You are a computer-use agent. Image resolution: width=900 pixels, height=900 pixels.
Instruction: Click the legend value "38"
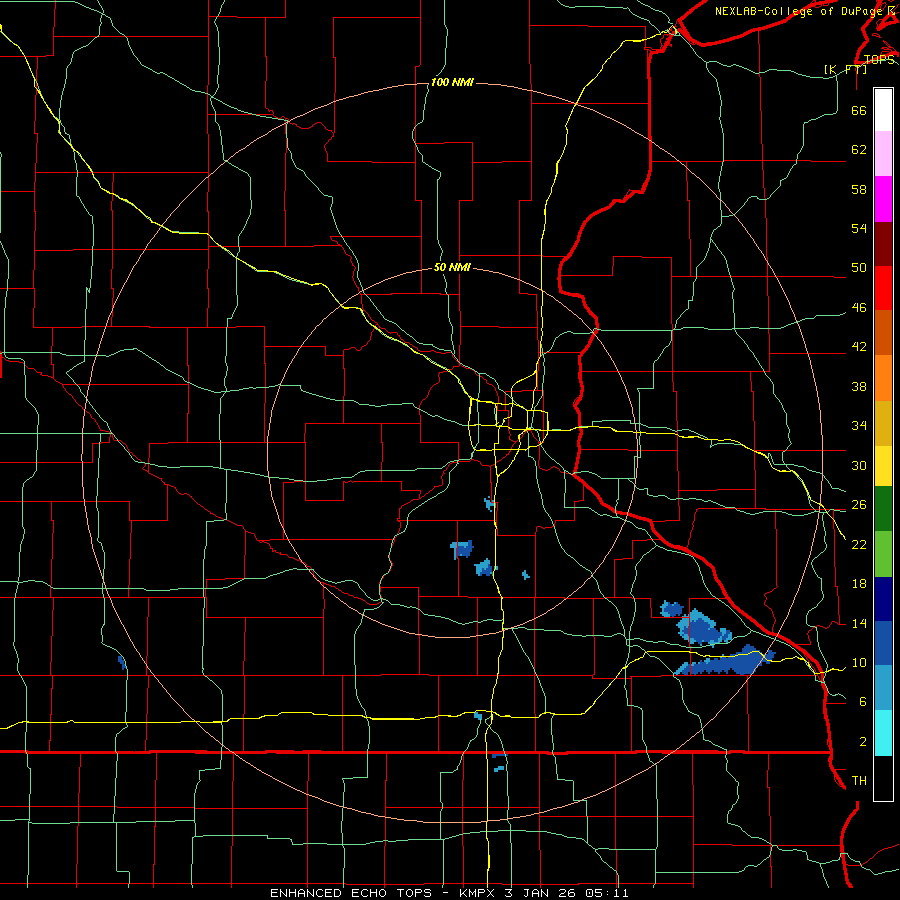click(x=859, y=386)
